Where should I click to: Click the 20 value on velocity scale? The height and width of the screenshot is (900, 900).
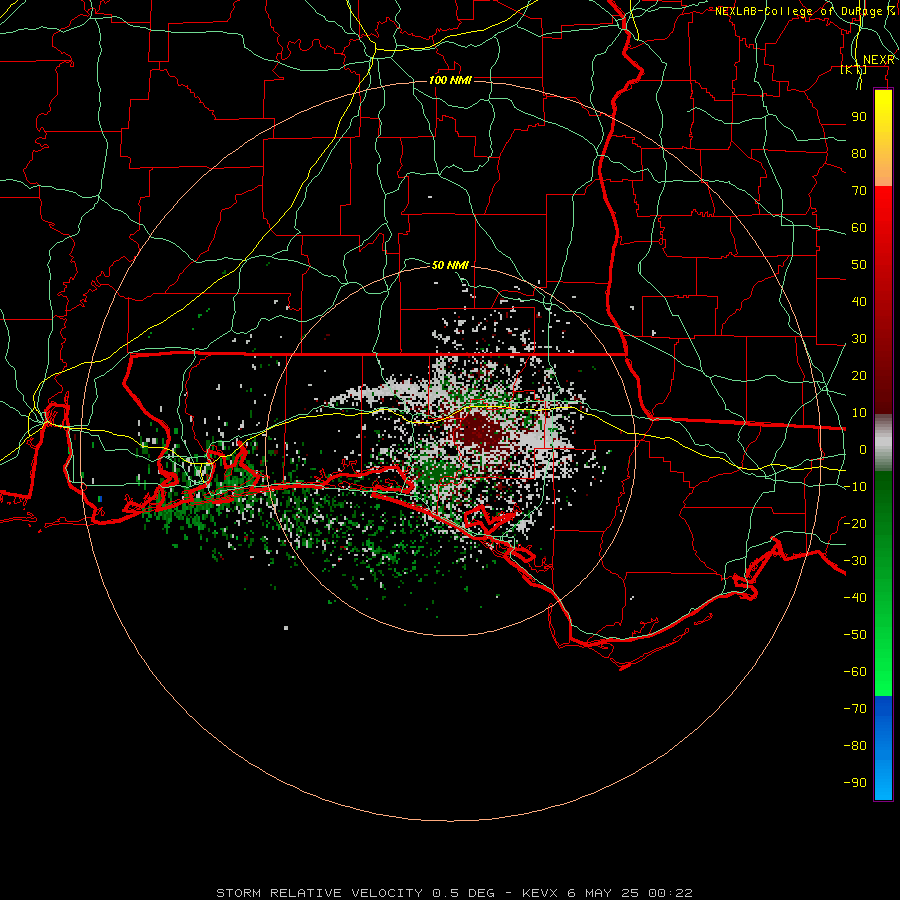859,376
